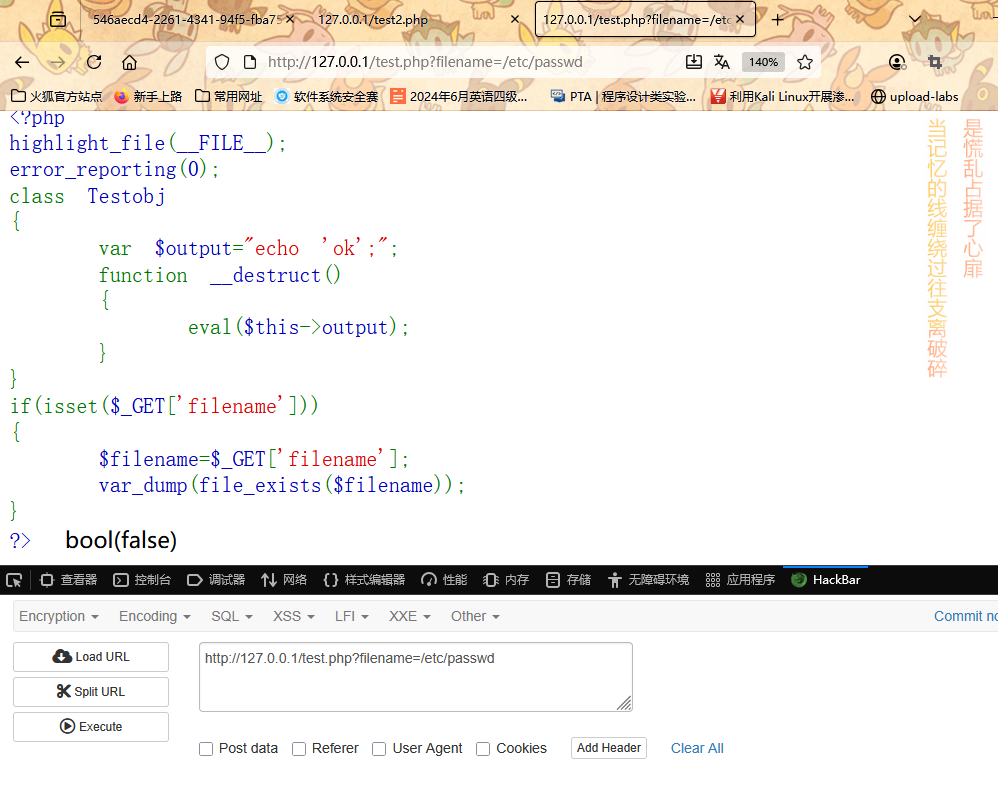Tick the Referer checkbox
Image resolution: width=998 pixels, height=800 pixels.
pyautogui.click(x=299, y=749)
